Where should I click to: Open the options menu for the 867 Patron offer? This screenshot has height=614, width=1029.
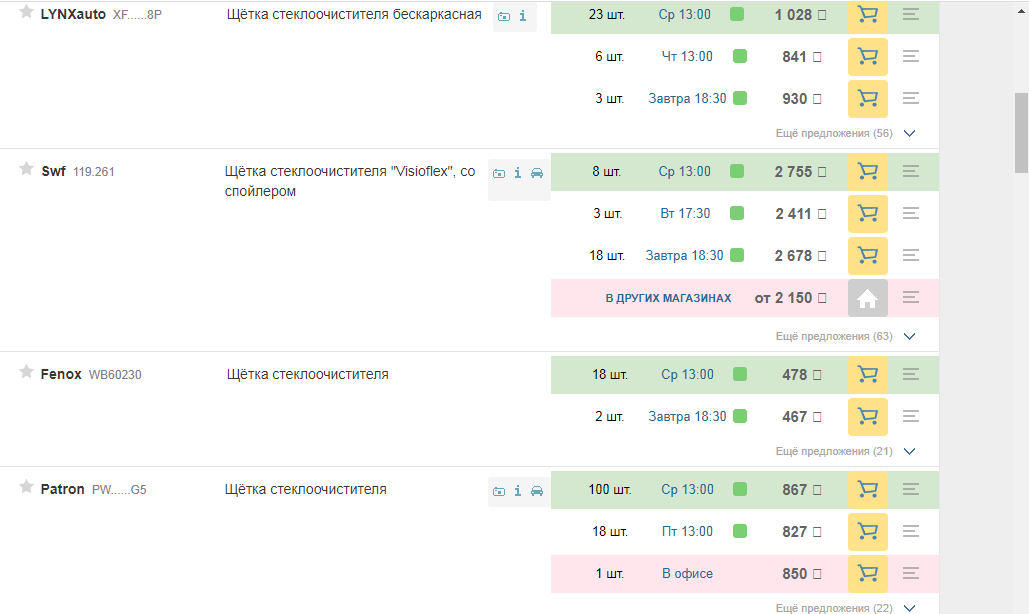point(910,489)
